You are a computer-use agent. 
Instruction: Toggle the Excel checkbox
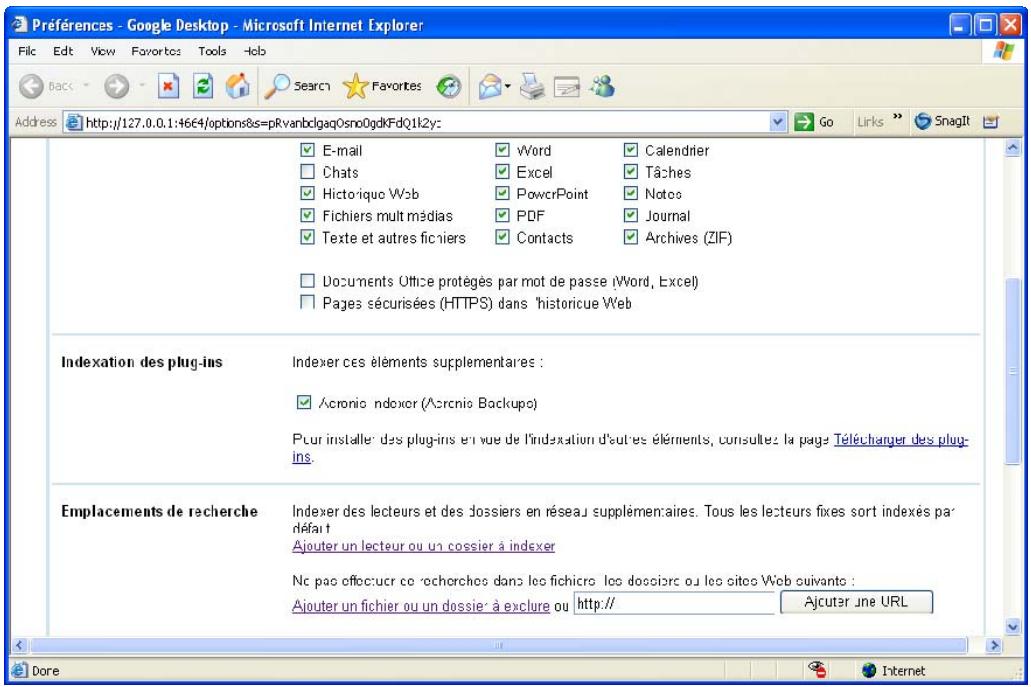502,172
